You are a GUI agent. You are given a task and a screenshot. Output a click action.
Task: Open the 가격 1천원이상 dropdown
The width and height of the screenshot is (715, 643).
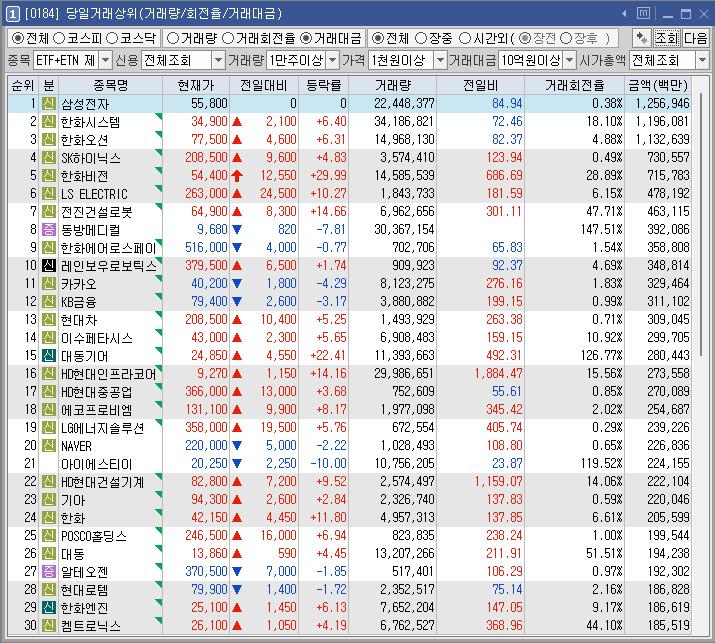(x=440, y=60)
